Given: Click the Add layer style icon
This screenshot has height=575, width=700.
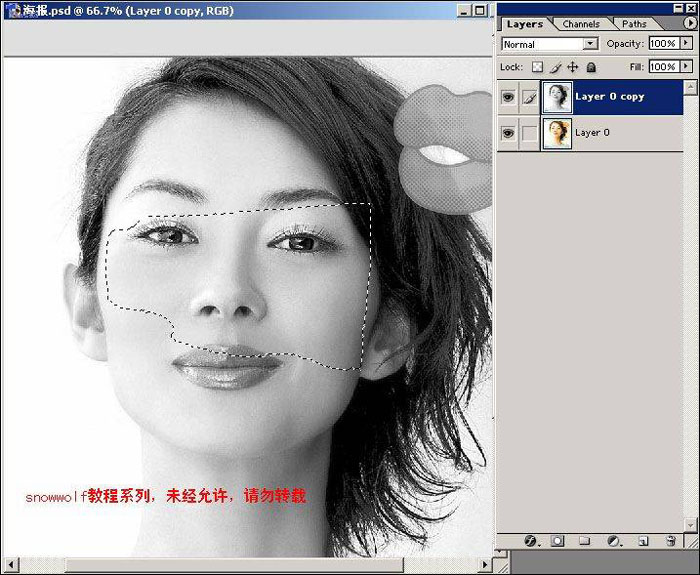Looking at the screenshot, I should click(531, 541).
